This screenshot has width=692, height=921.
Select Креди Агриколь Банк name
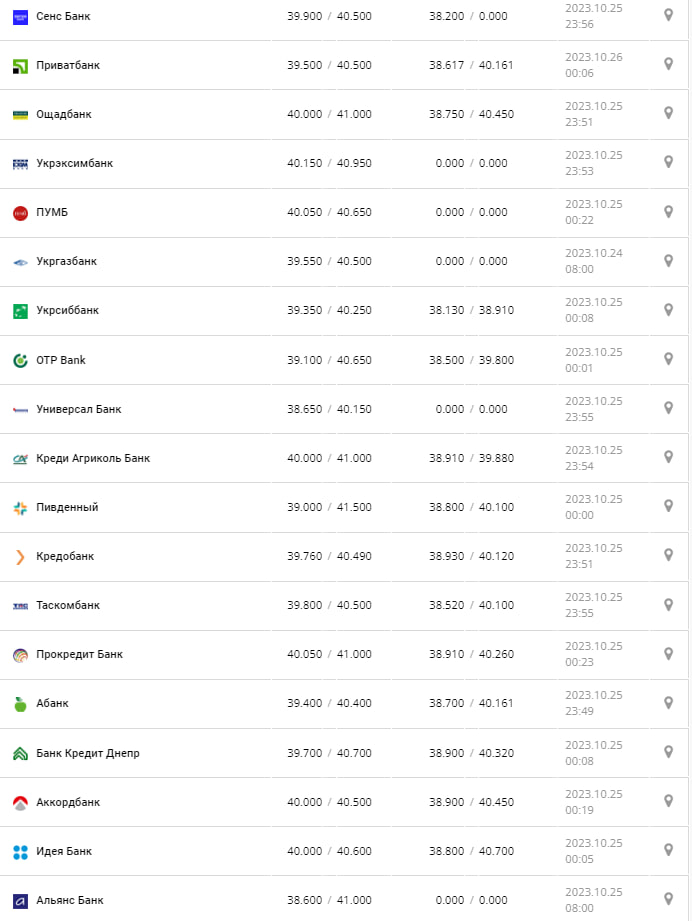[92, 458]
